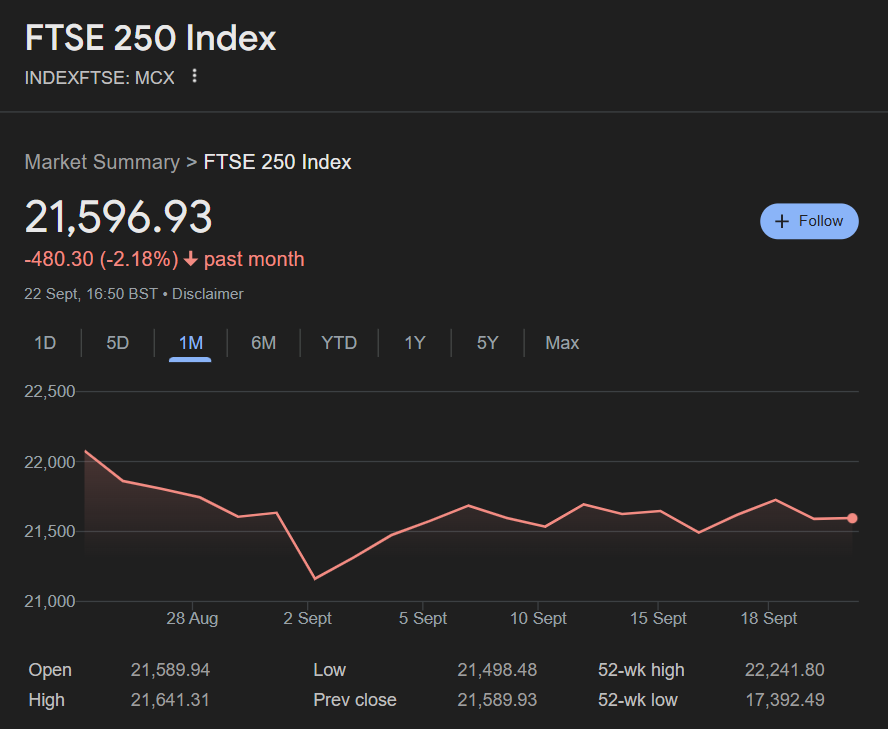Screen dimensions: 888x729
Task: Click the red down arrow beside the change
Action: pyautogui.click(x=191, y=259)
